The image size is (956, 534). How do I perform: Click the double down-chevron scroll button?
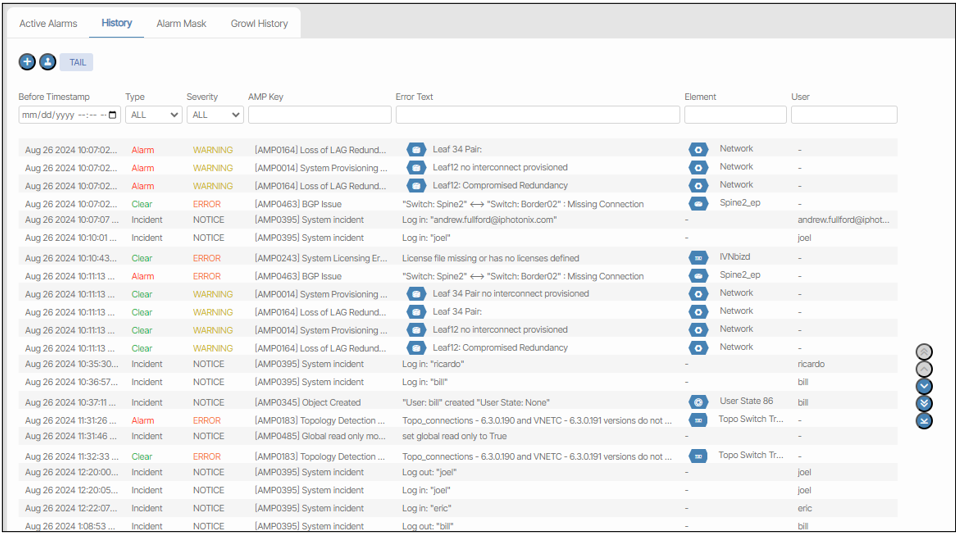pyautogui.click(x=924, y=403)
